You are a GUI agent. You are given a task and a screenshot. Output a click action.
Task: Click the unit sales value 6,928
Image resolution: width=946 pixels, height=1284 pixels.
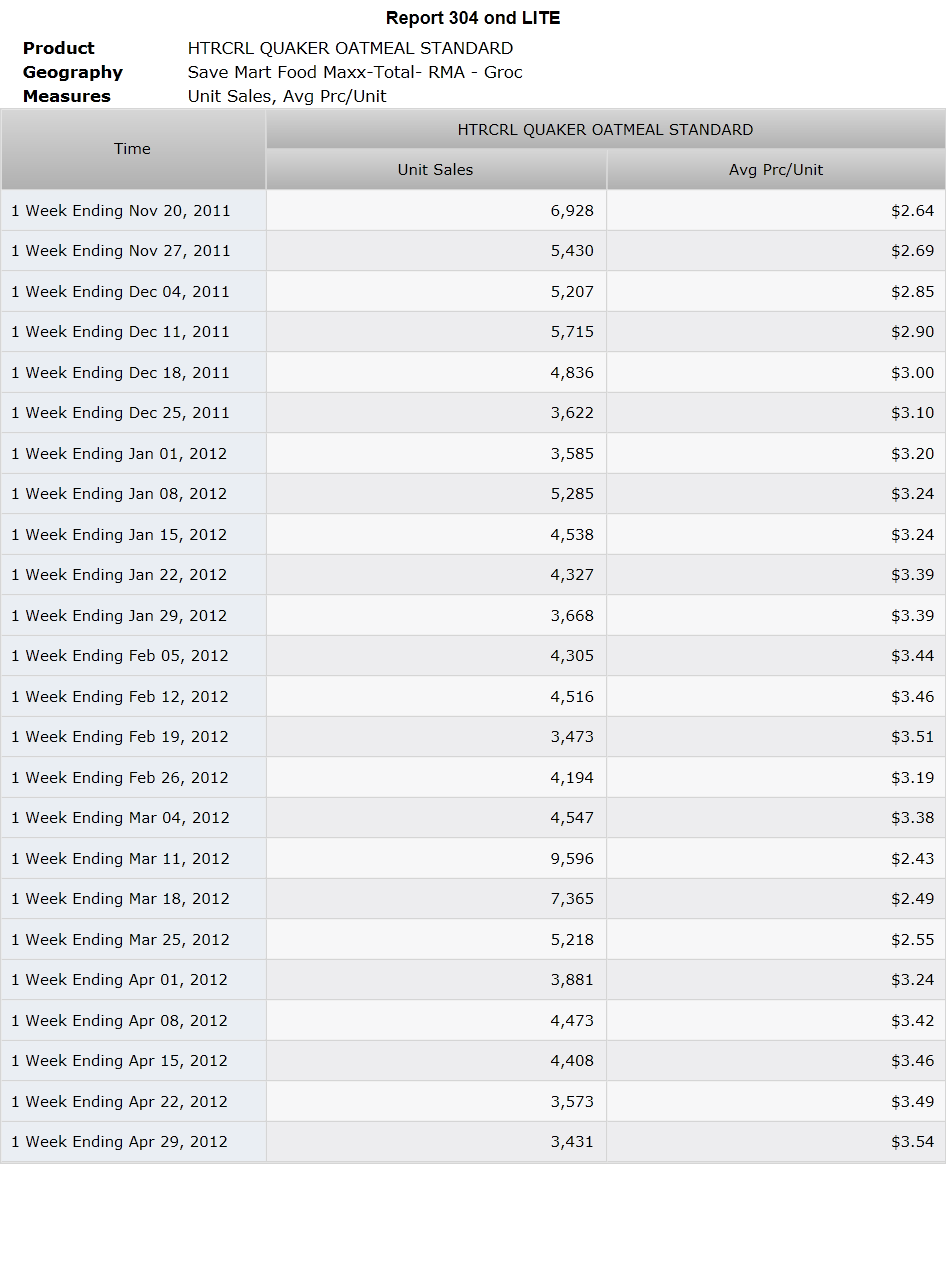point(572,211)
